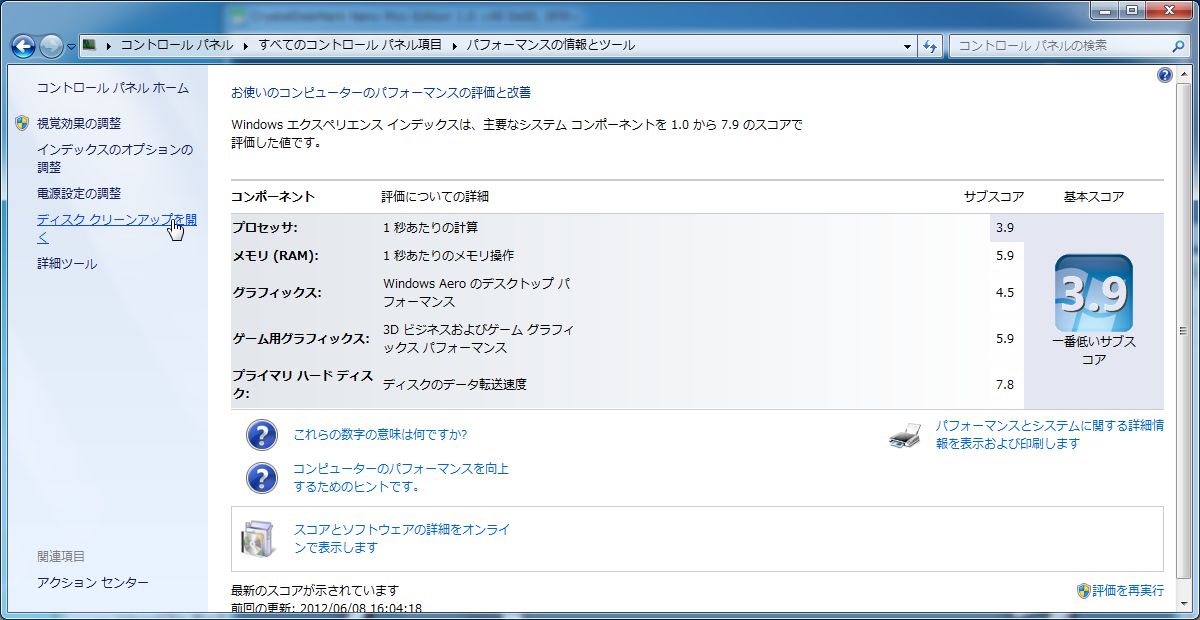Open 詳細情報を表示および印刷します link

(1050, 435)
